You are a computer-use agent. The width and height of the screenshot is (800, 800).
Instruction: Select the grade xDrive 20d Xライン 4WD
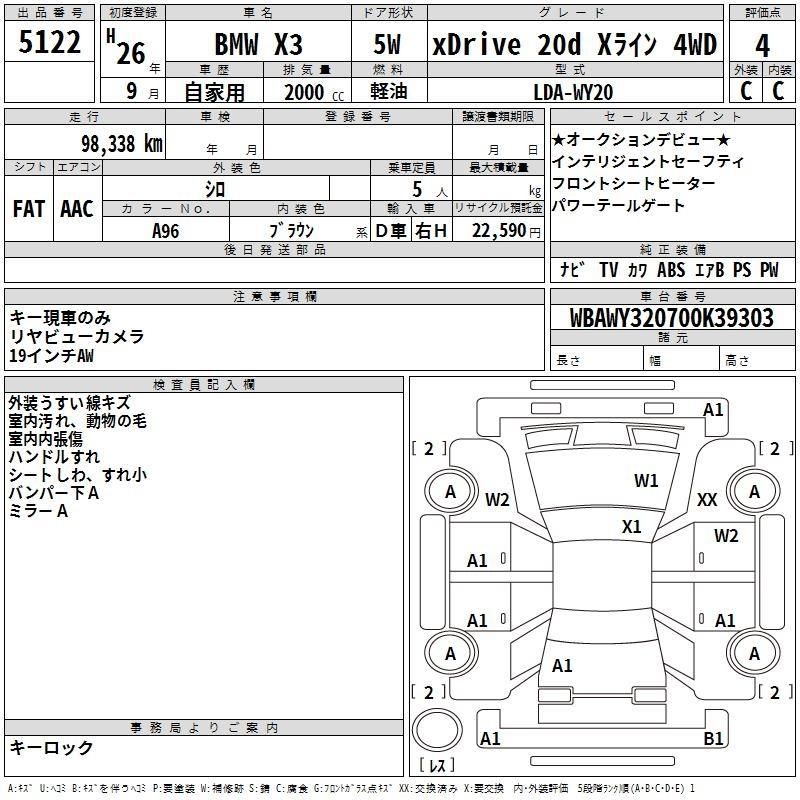574,44
